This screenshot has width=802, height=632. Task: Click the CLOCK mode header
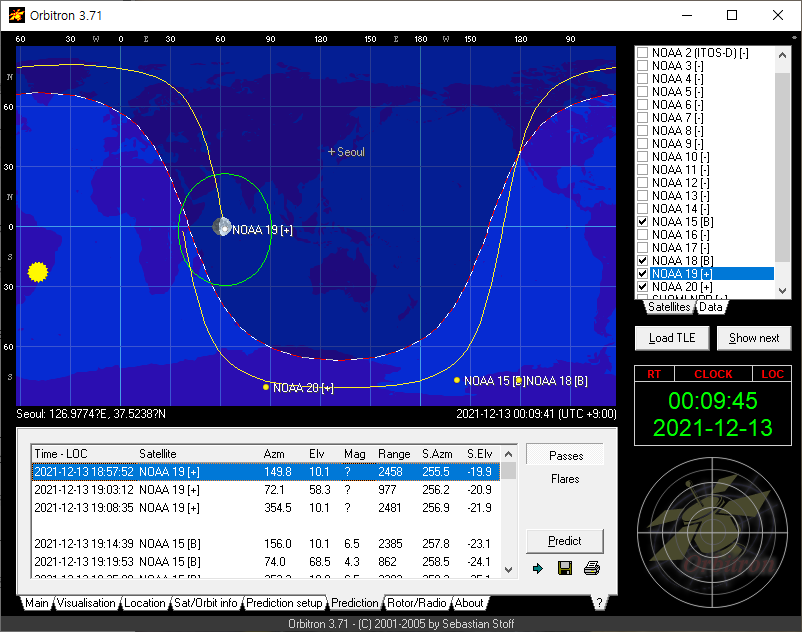tap(714, 374)
